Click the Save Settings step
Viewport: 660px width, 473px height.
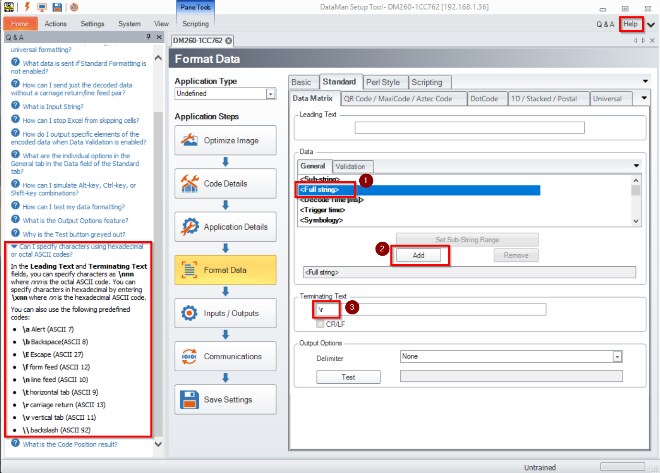[222, 400]
